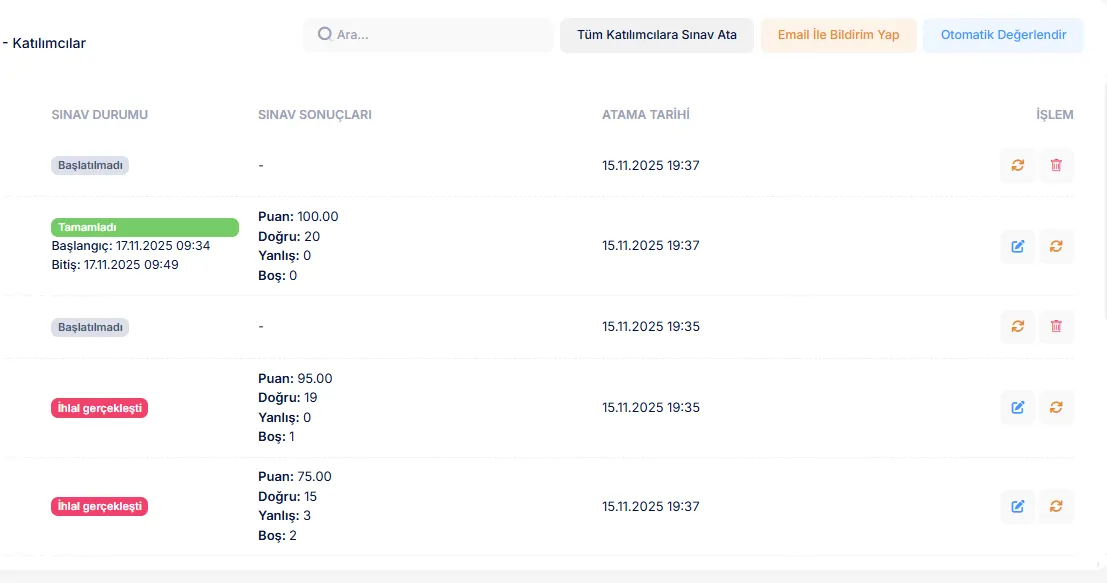Click the refresh icon in the Puan 75.00 row
The width and height of the screenshot is (1107, 583).
[1056, 506]
